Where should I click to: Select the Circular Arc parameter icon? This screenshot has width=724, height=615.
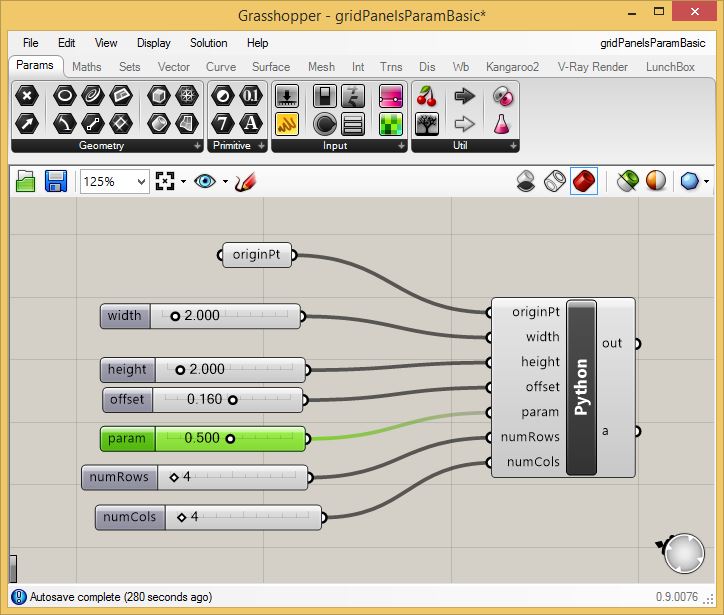(65, 124)
